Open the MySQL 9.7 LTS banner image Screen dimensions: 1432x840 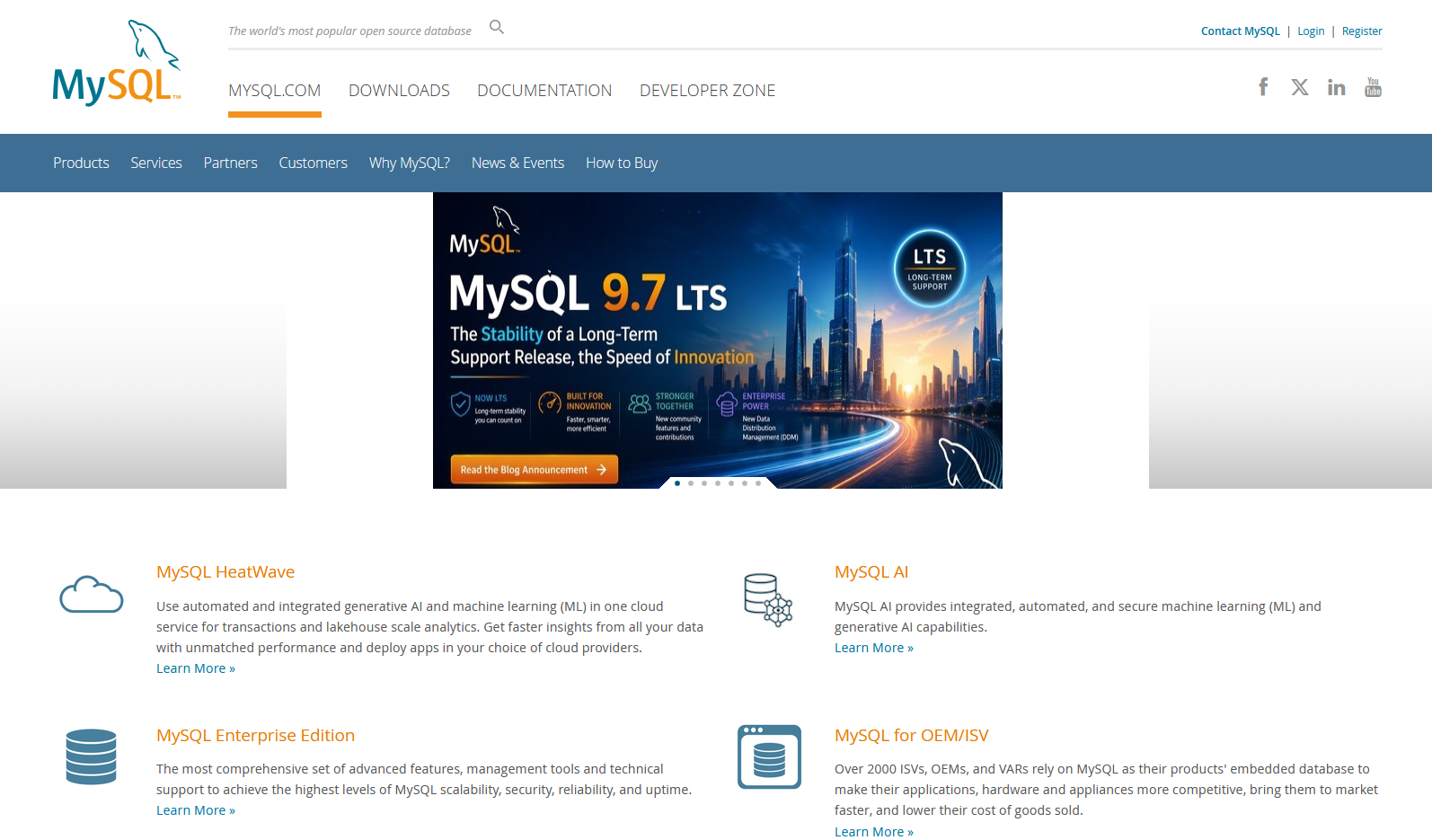tap(718, 340)
